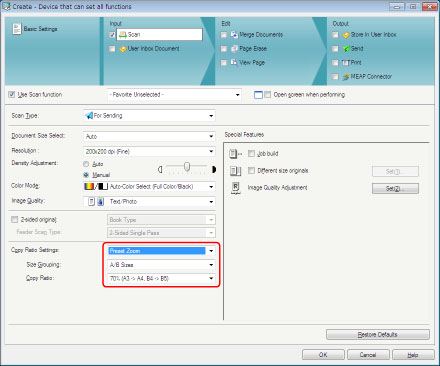Open Image Quality Adjustment Set(2) button
The width and height of the screenshot is (440, 366).
click(395, 188)
